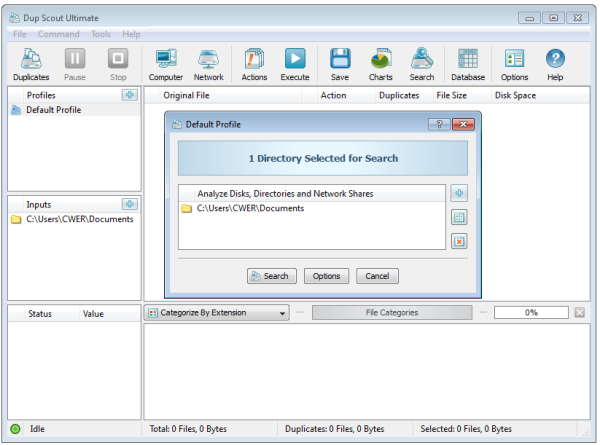
Task: Open the Computer toolbar icon
Action: click(x=166, y=64)
